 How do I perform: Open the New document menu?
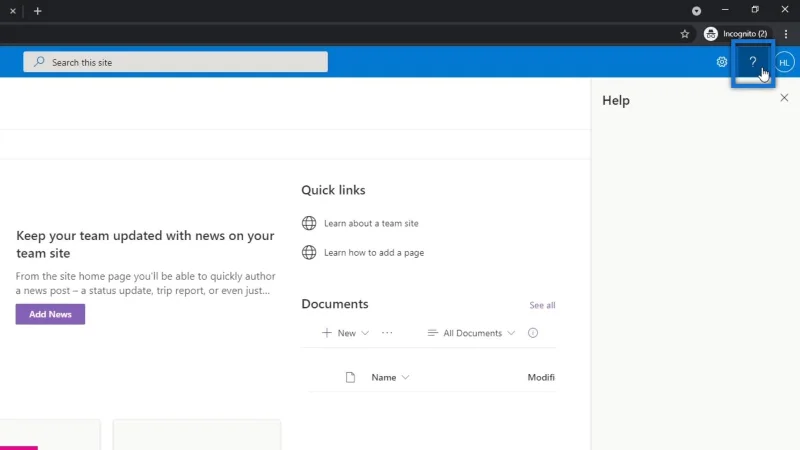(x=345, y=333)
